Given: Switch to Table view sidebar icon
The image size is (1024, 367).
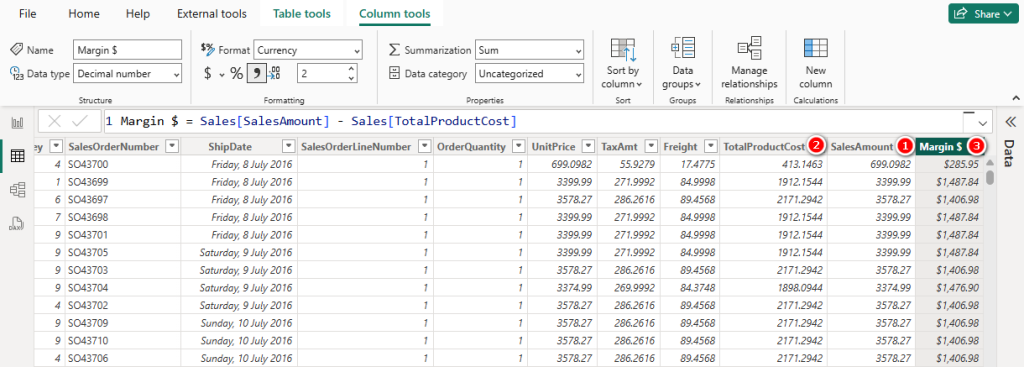Looking at the screenshot, I should click(18, 156).
